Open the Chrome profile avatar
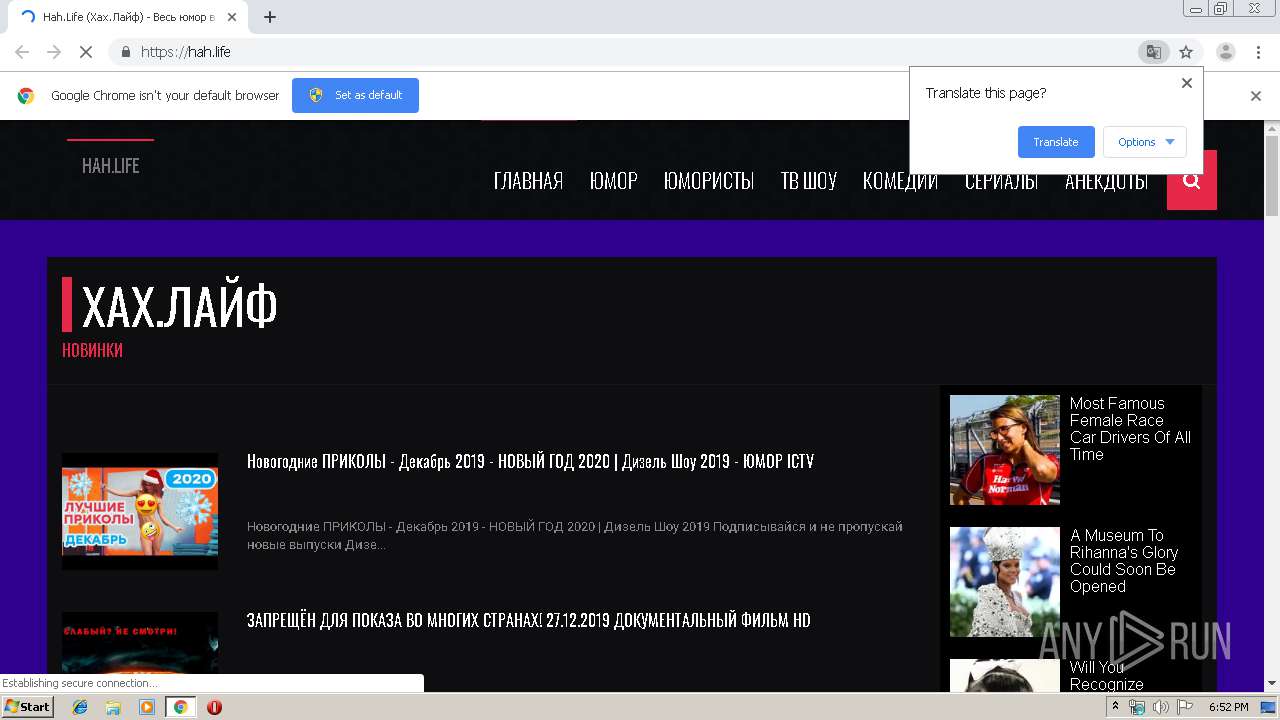1280x720 pixels. click(1225, 52)
